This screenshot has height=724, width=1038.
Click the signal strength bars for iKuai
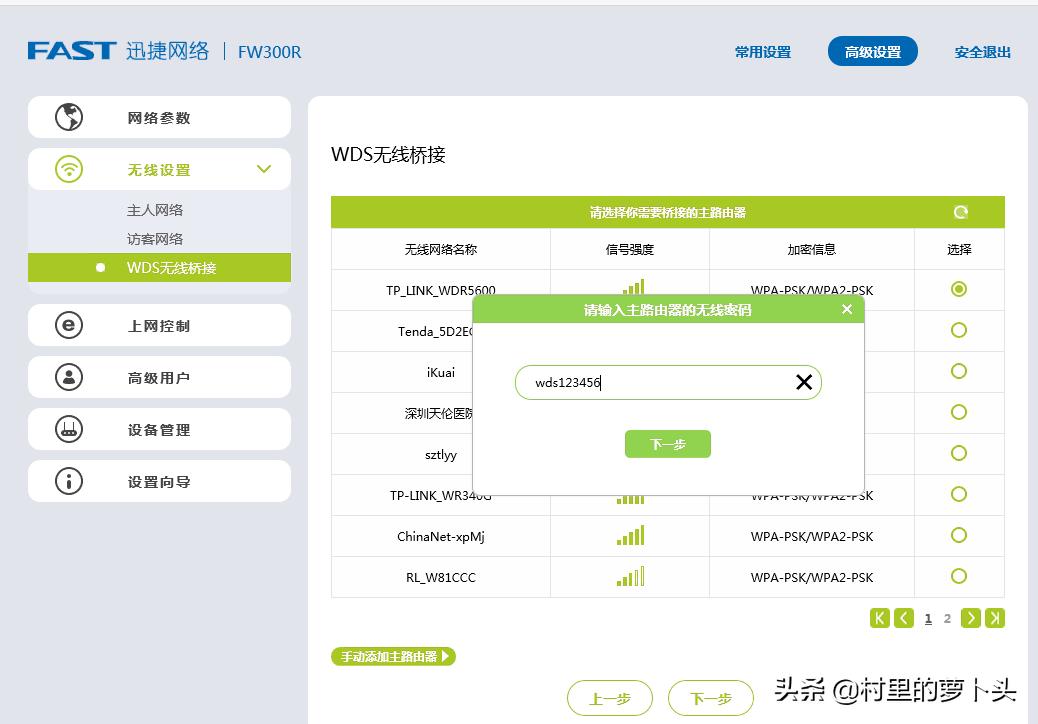point(630,372)
